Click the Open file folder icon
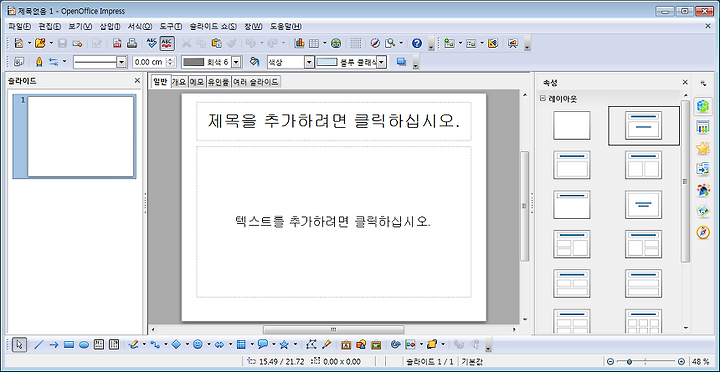The image size is (720, 372). (x=40, y=43)
